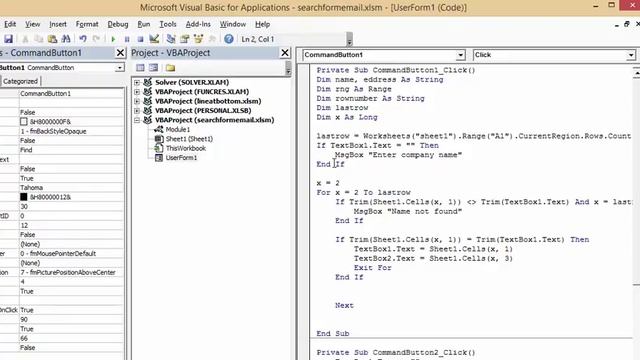640x360 pixels.
Task: Click the code line 'Dim rng As Range'
Action: point(354,89)
